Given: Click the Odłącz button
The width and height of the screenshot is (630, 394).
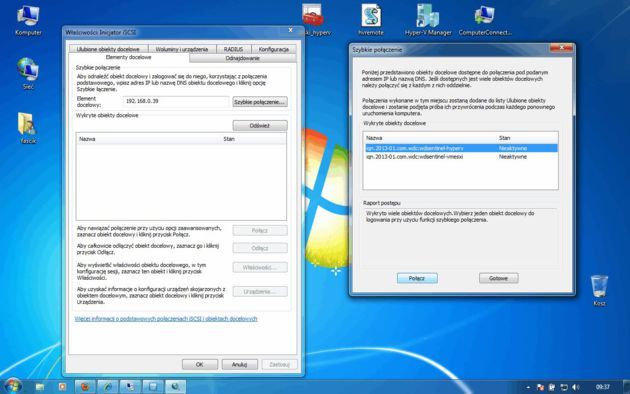Looking at the screenshot, I should [x=260, y=248].
